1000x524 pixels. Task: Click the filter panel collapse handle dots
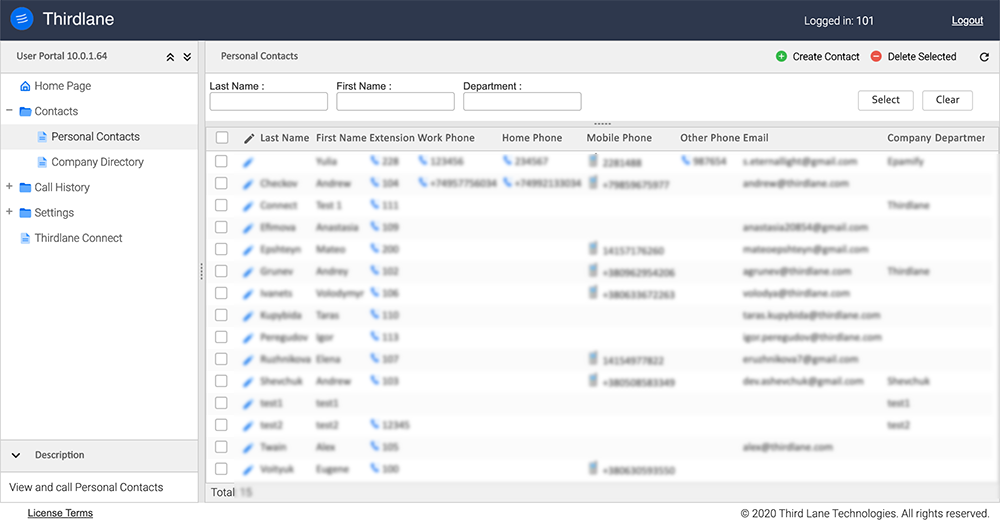tap(602, 124)
